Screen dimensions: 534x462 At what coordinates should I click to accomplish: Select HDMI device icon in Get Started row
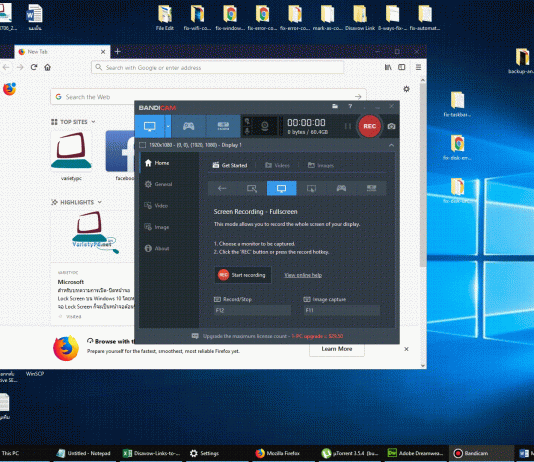[x=371, y=188]
